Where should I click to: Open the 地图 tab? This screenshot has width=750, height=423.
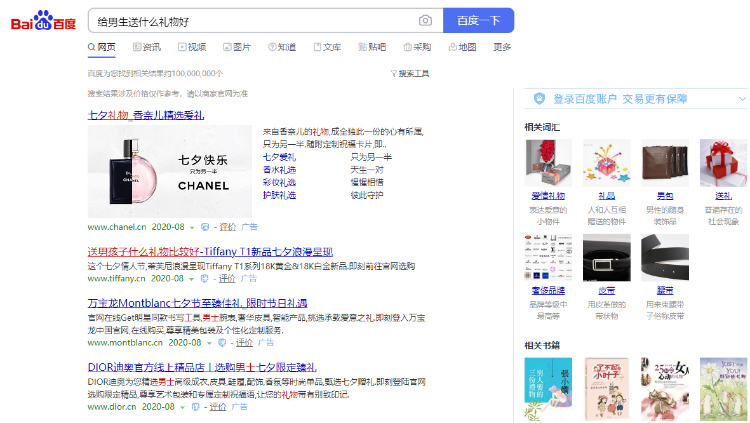click(x=463, y=47)
